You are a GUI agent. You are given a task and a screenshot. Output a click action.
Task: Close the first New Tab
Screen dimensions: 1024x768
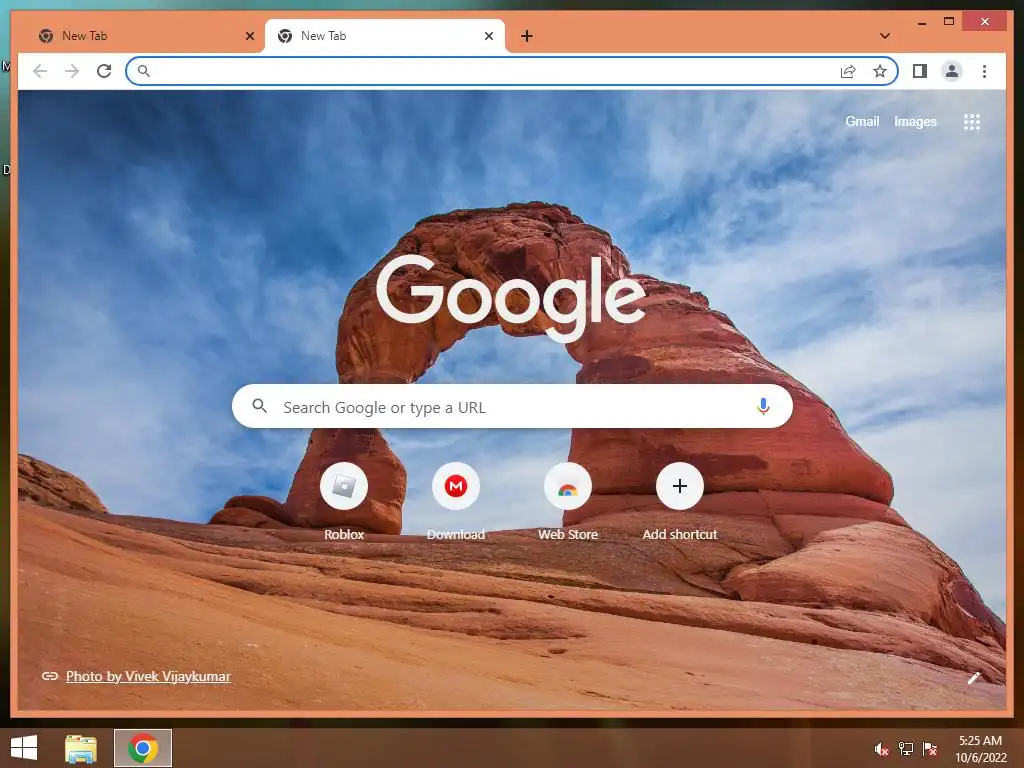click(249, 36)
